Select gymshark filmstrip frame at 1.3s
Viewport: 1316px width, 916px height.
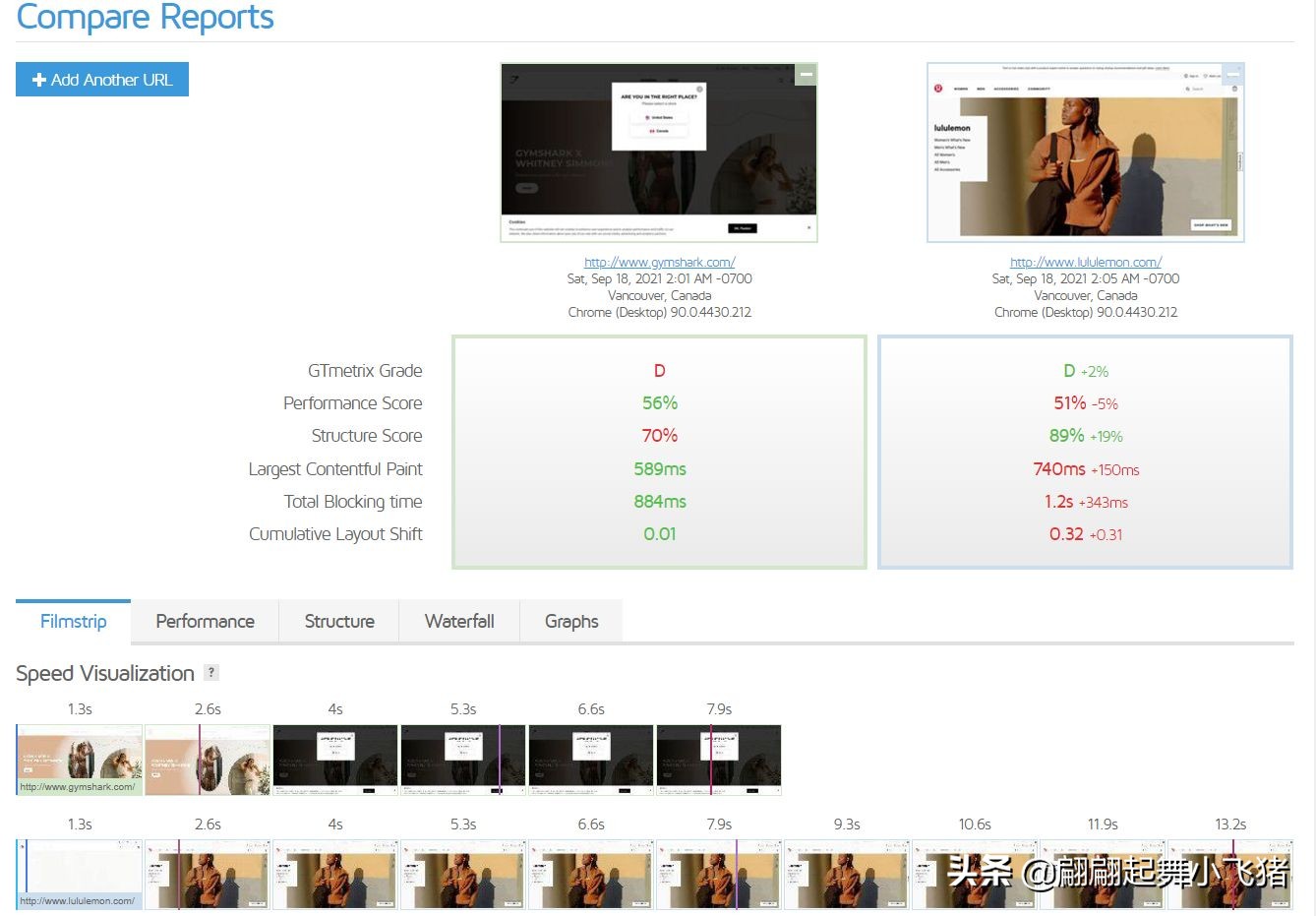tap(80, 760)
